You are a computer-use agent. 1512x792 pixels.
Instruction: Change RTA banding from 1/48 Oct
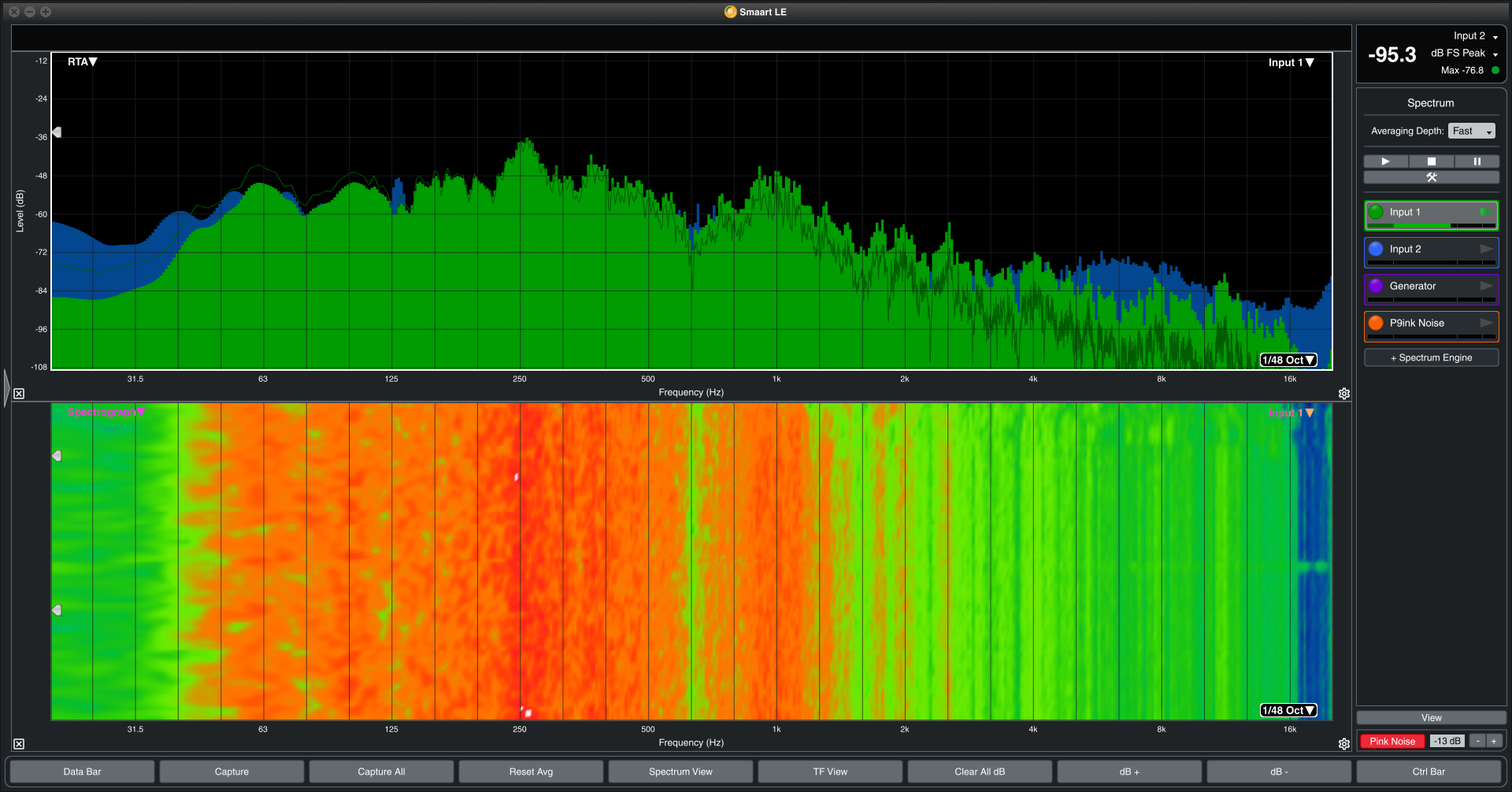(1288, 360)
